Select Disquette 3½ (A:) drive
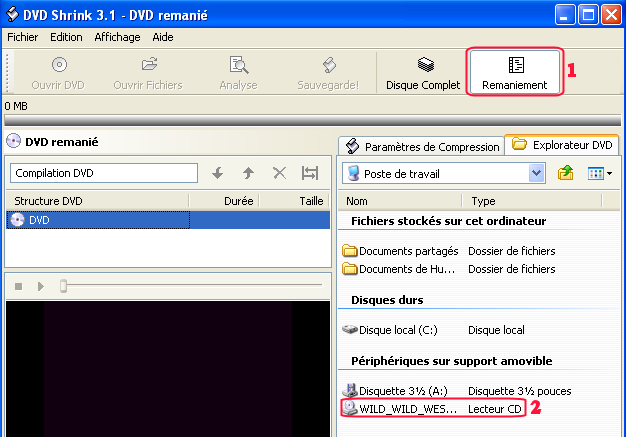Viewport: 626px width, 437px height. tap(395, 391)
